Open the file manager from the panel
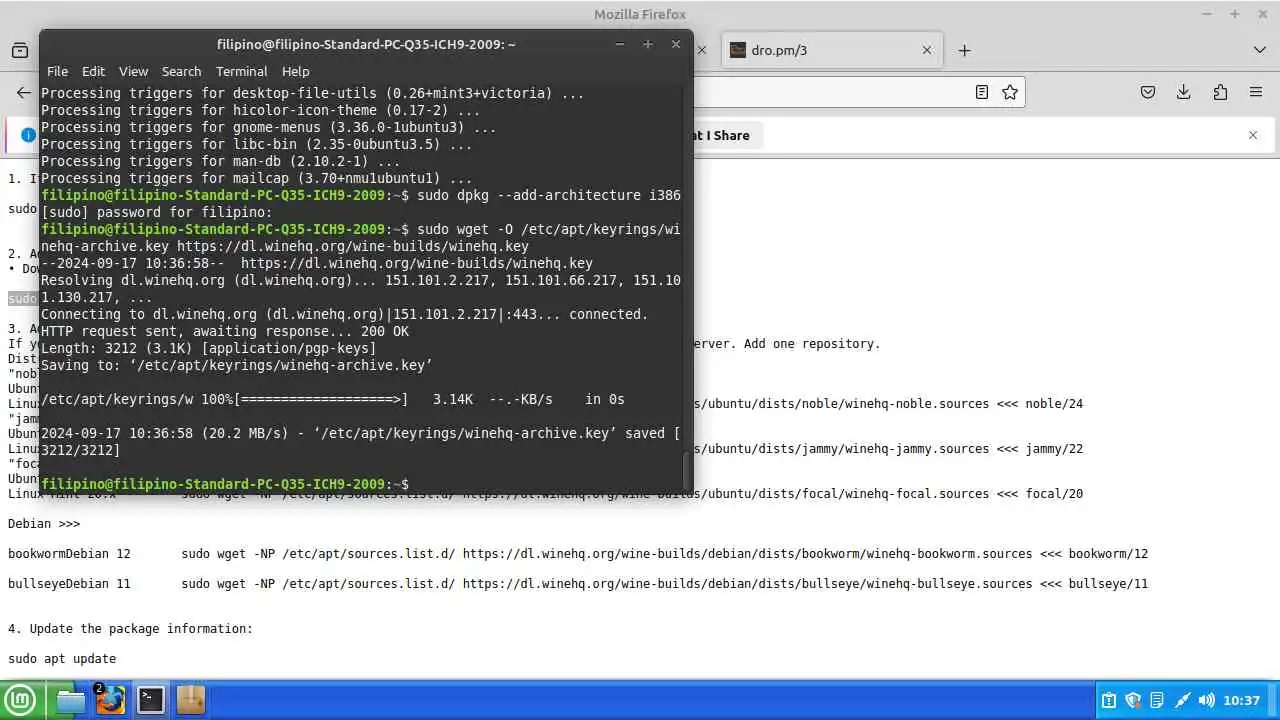The height and width of the screenshot is (720, 1280). [70, 700]
